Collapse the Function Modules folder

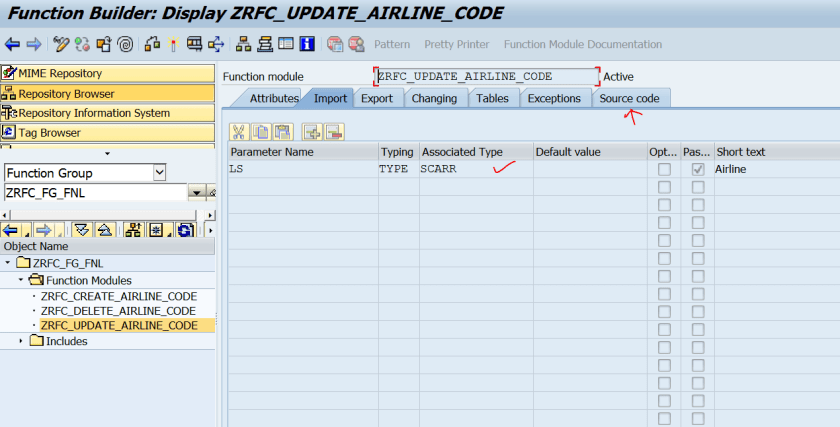tap(21, 280)
